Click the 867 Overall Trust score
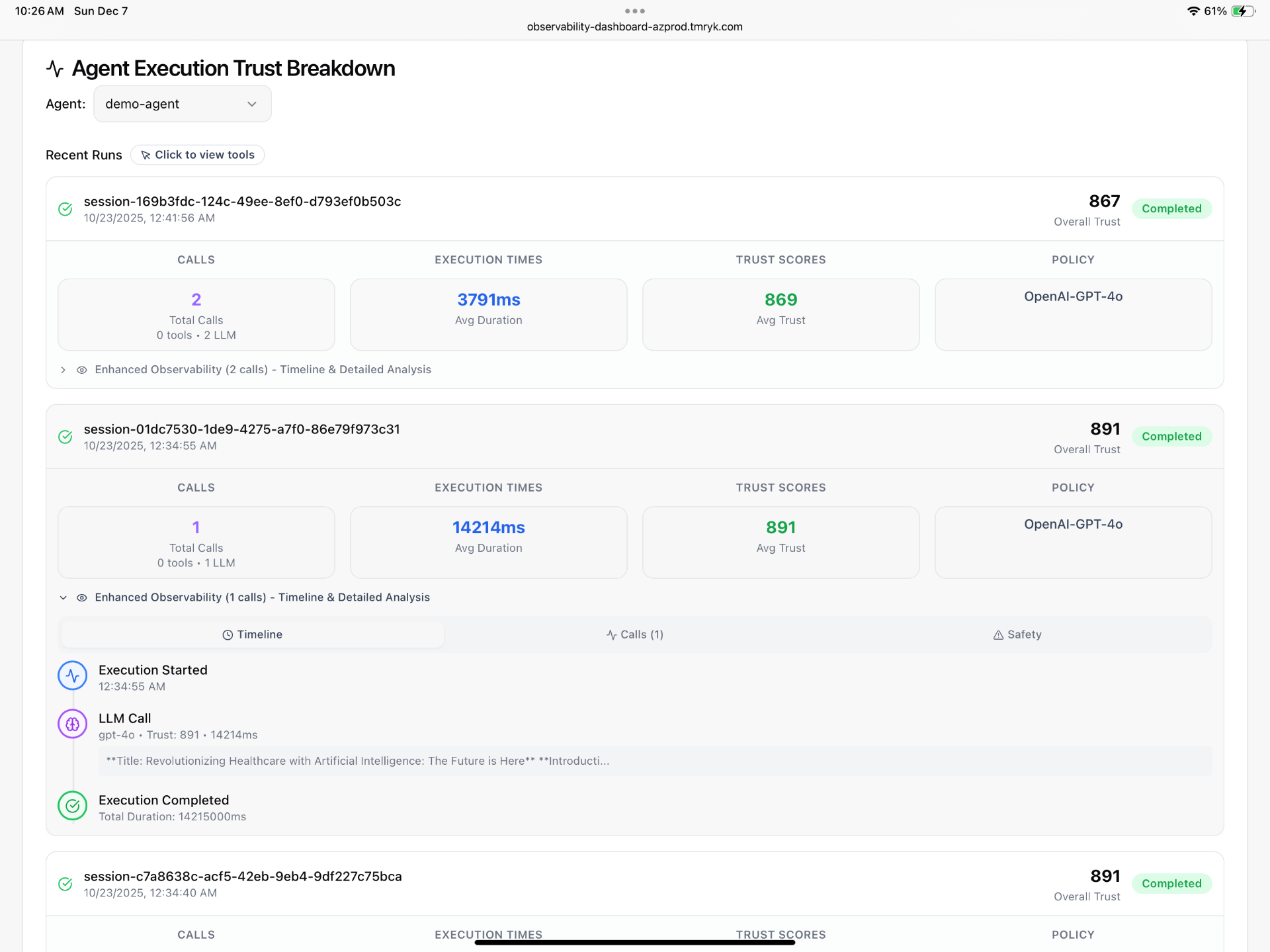The height and width of the screenshot is (952, 1270). click(1104, 201)
